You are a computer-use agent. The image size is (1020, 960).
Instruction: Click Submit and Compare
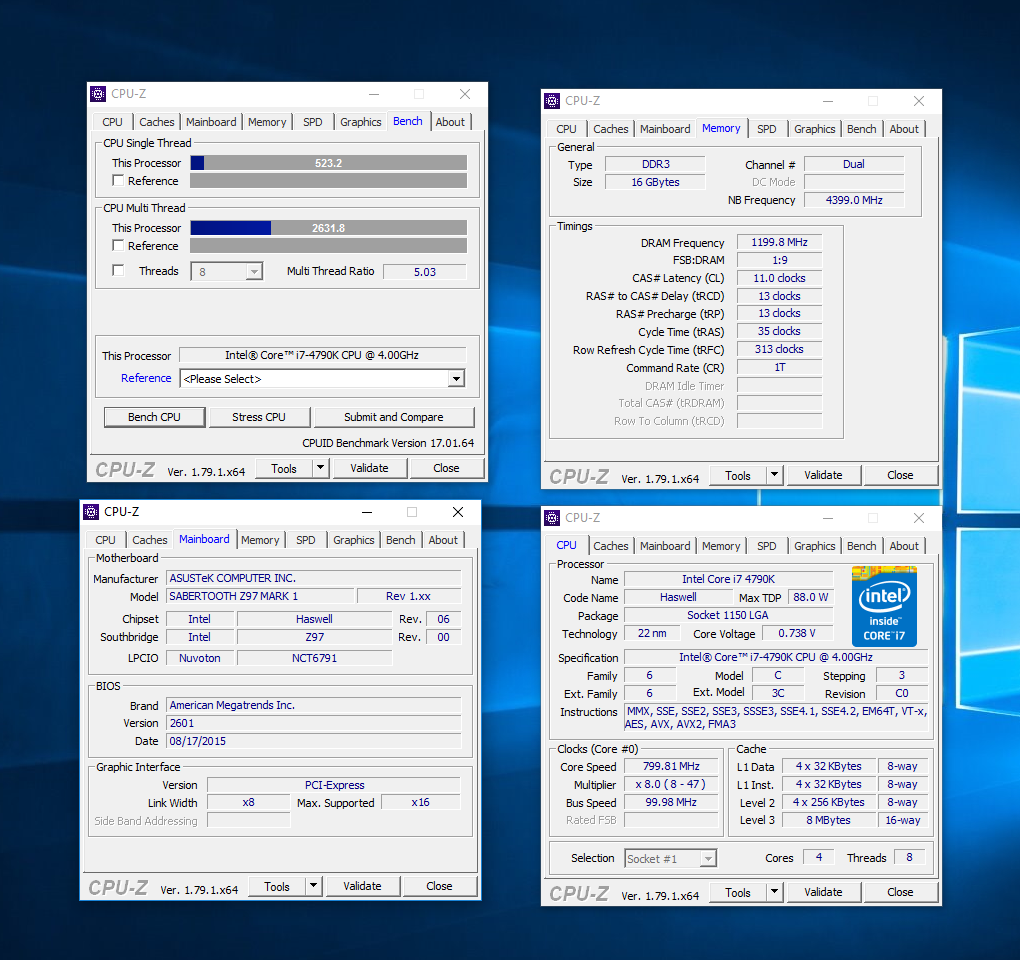[394, 417]
